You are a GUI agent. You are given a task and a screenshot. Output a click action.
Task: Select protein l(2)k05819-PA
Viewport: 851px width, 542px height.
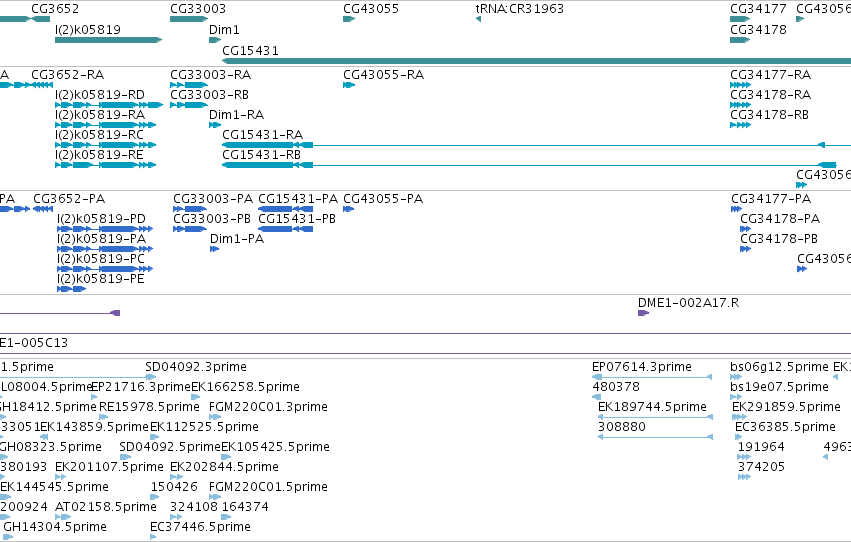[x=105, y=249]
